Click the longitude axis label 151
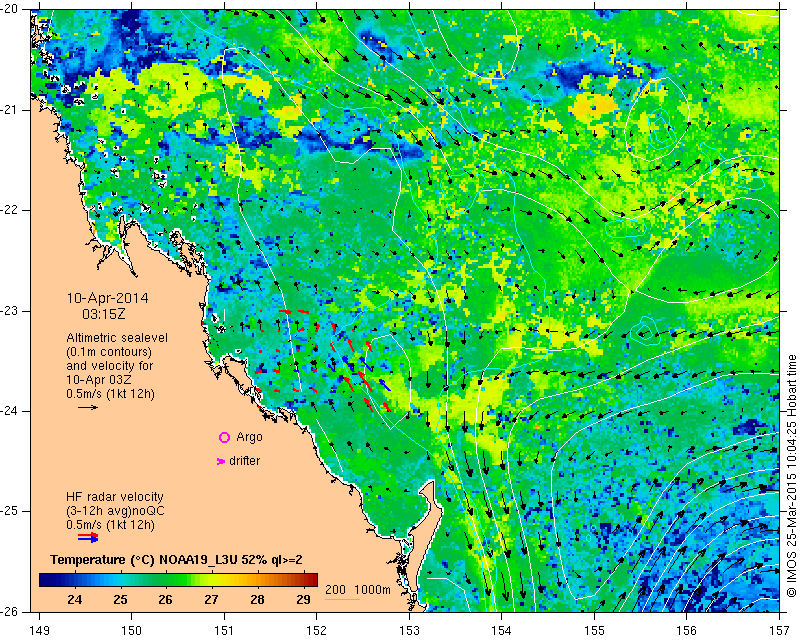This screenshot has width=800, height=640. tap(224, 631)
